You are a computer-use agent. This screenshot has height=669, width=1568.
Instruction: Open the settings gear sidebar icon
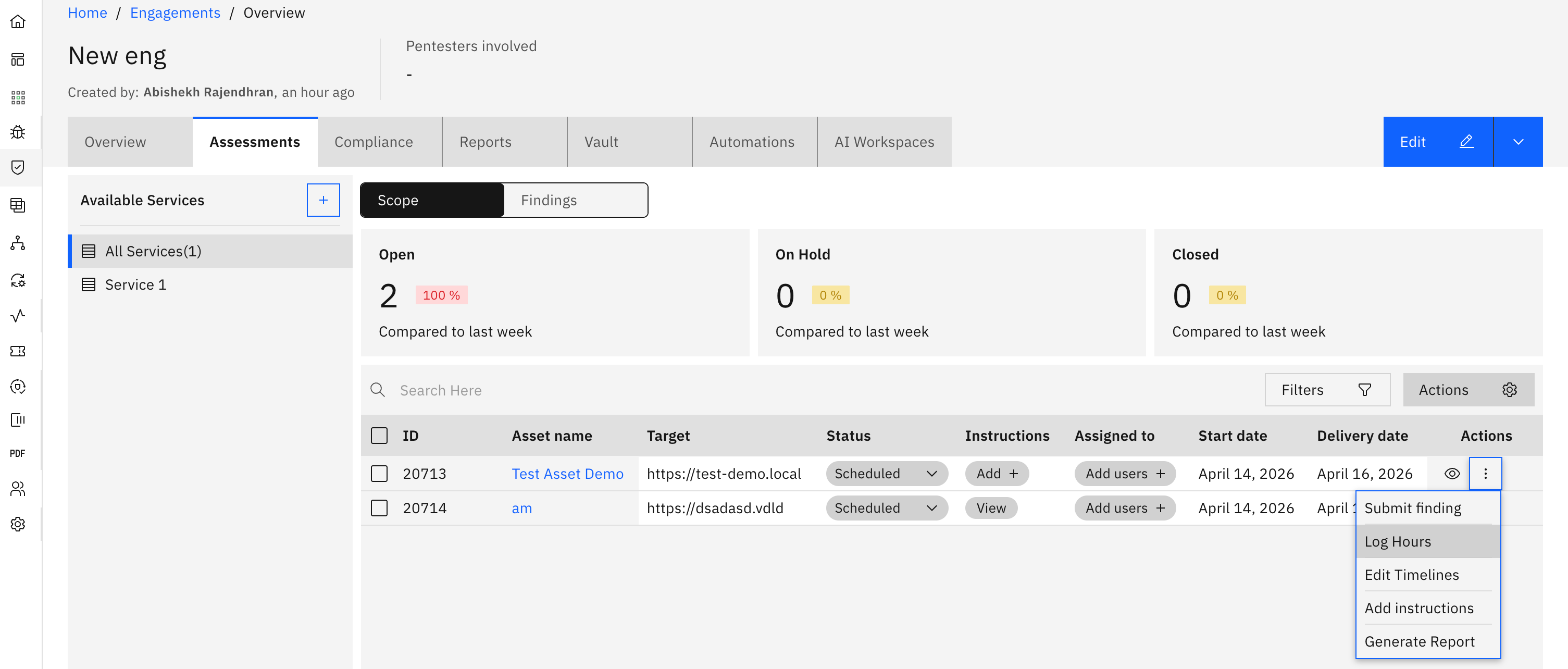[18, 524]
